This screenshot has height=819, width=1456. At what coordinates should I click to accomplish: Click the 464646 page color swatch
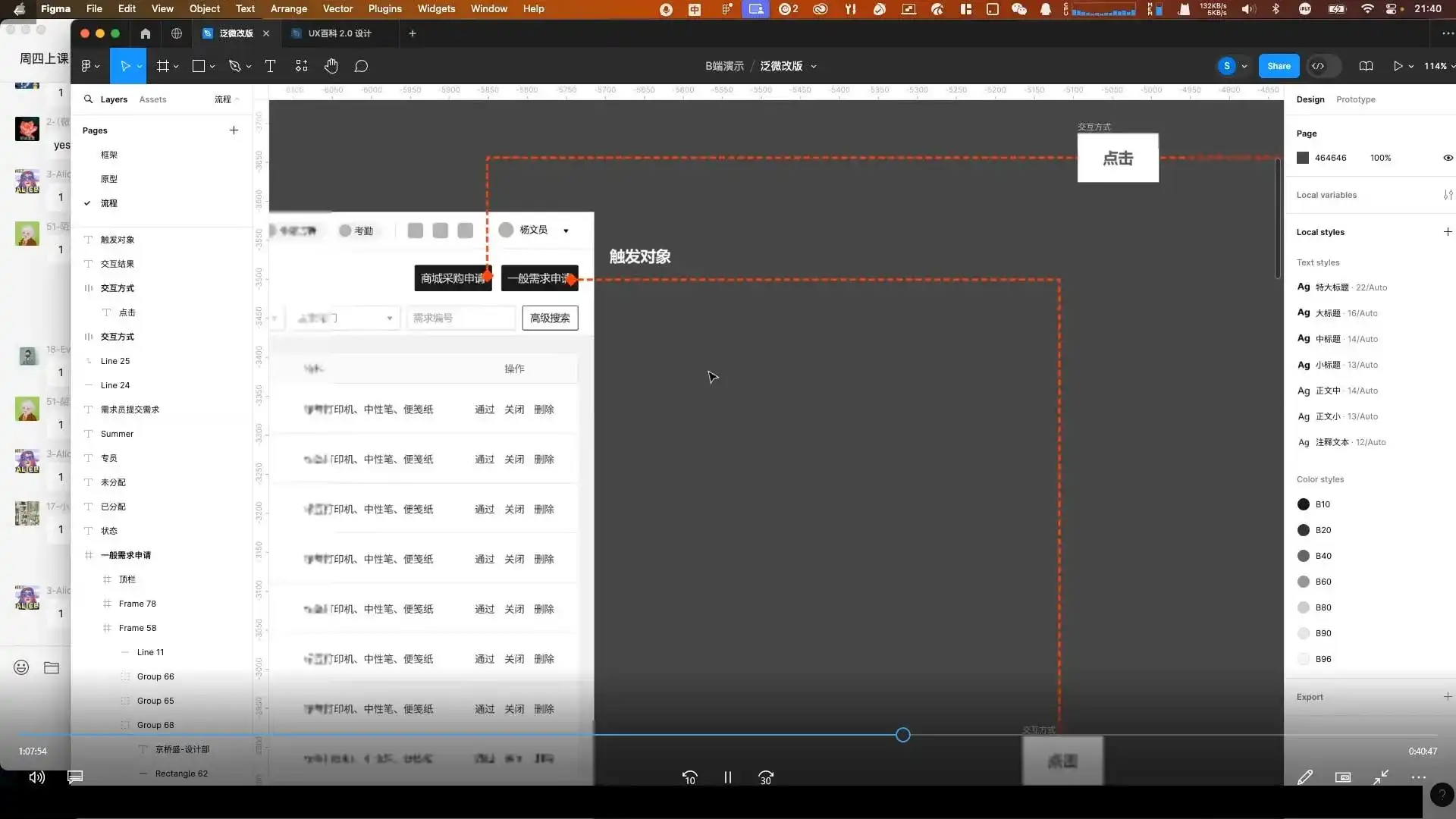click(1303, 158)
